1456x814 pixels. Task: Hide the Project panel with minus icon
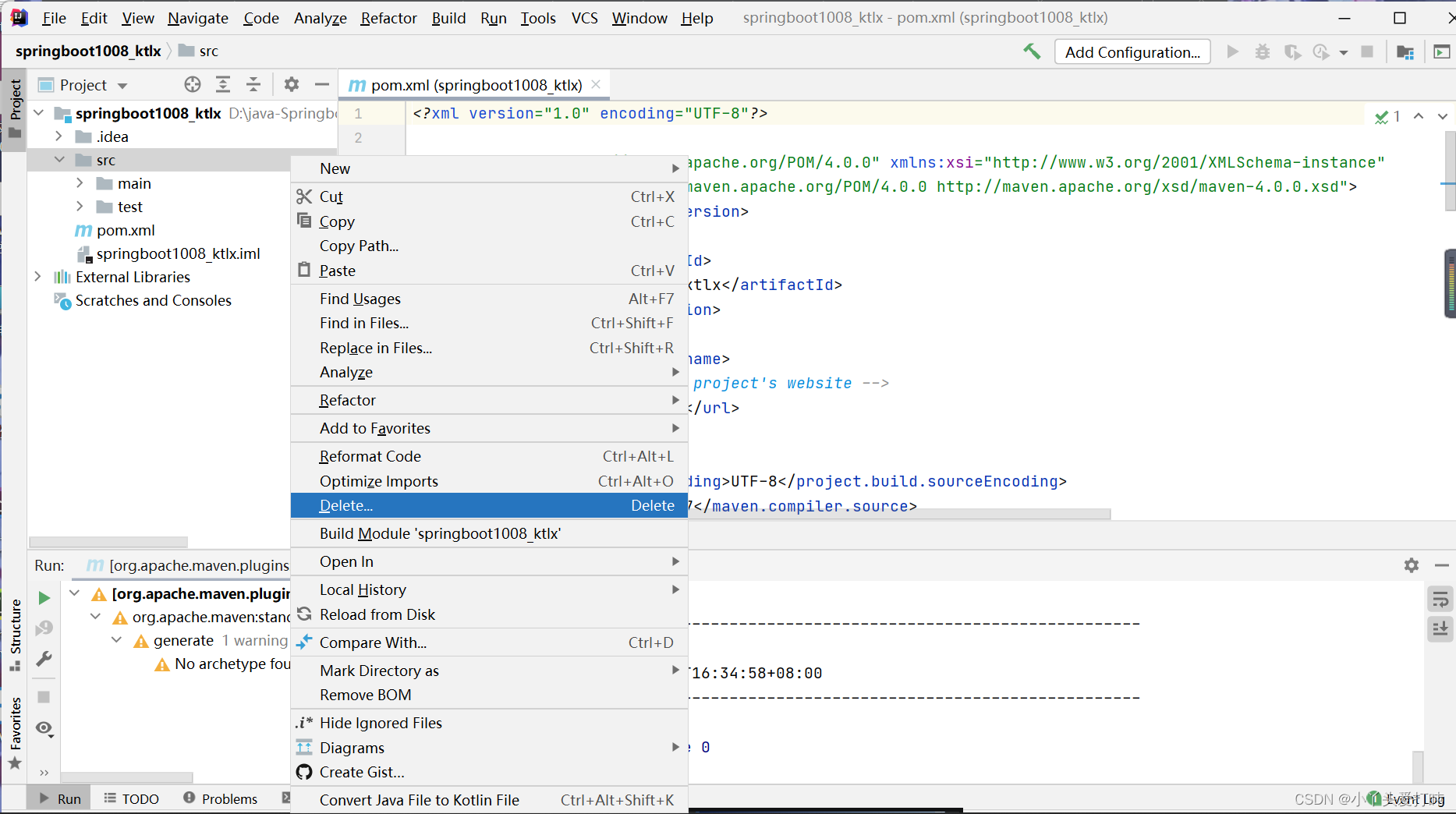pos(322,84)
